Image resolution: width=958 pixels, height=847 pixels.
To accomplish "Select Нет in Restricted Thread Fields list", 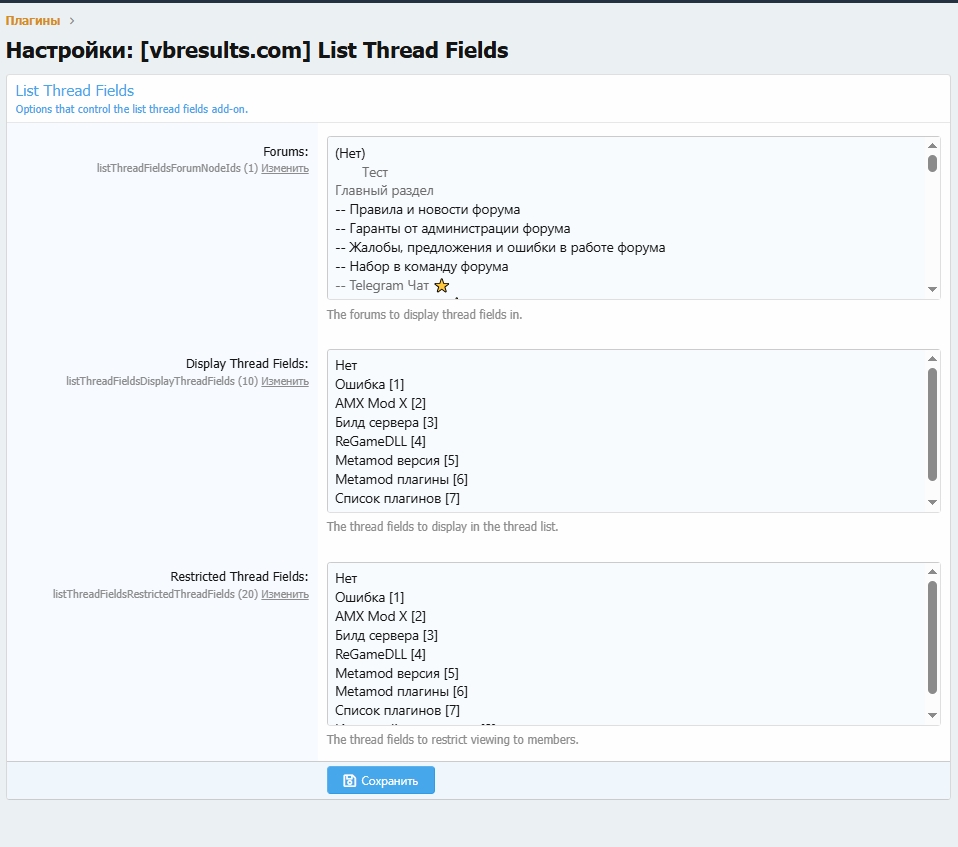I will tap(346, 578).
